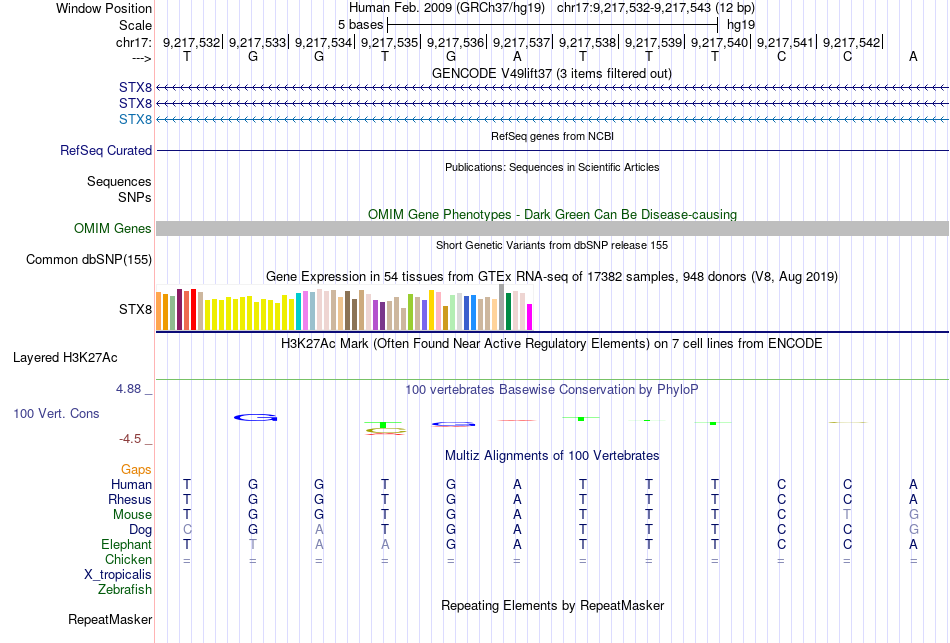
Task: Click the '5 bases' scale bar text
Action: pos(360,25)
